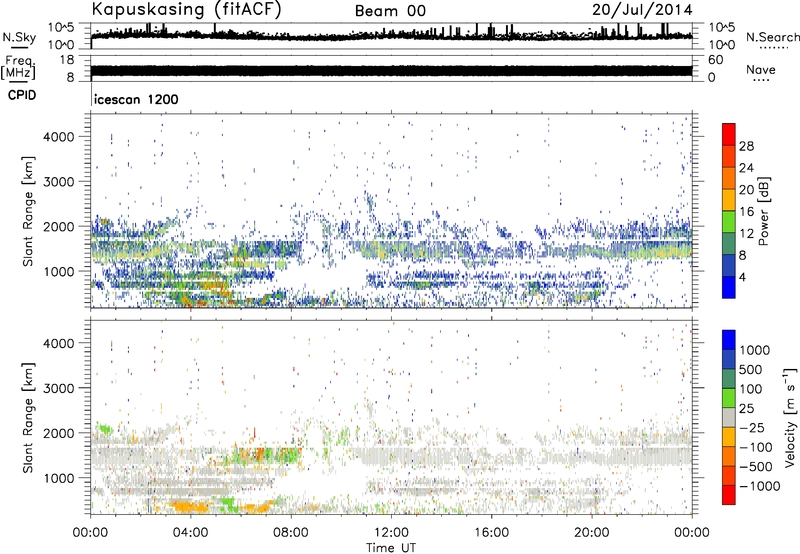Click the green velocity patch near 2000 km after 00:00

pyautogui.click(x=105, y=429)
